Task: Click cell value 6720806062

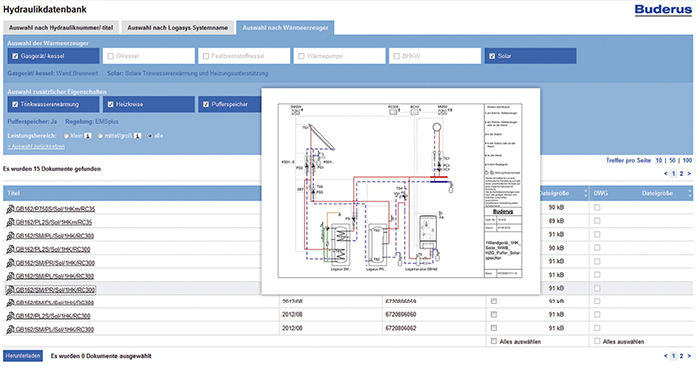Action: click(x=401, y=328)
